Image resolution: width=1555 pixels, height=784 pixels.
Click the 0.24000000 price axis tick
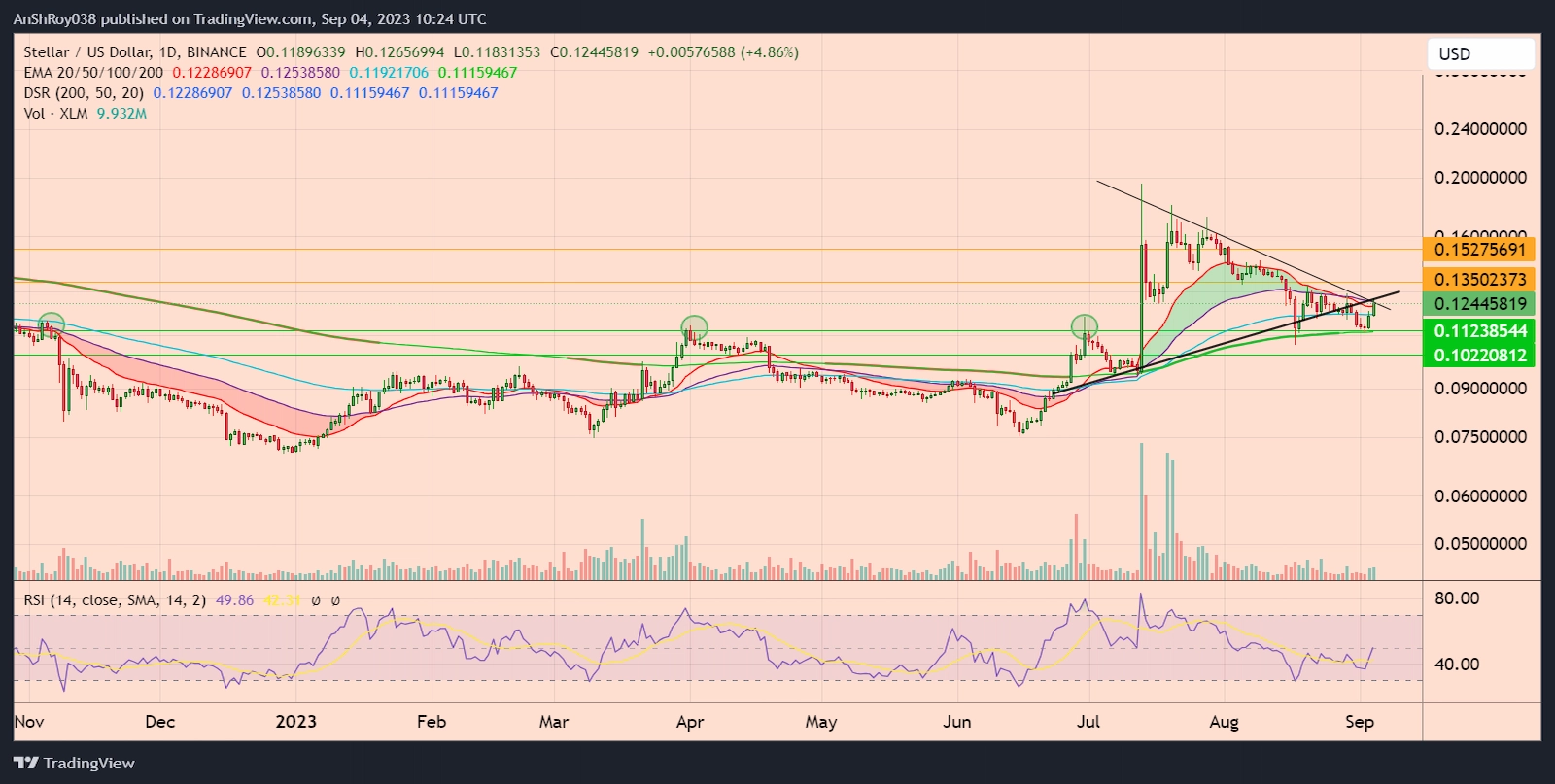point(1480,129)
